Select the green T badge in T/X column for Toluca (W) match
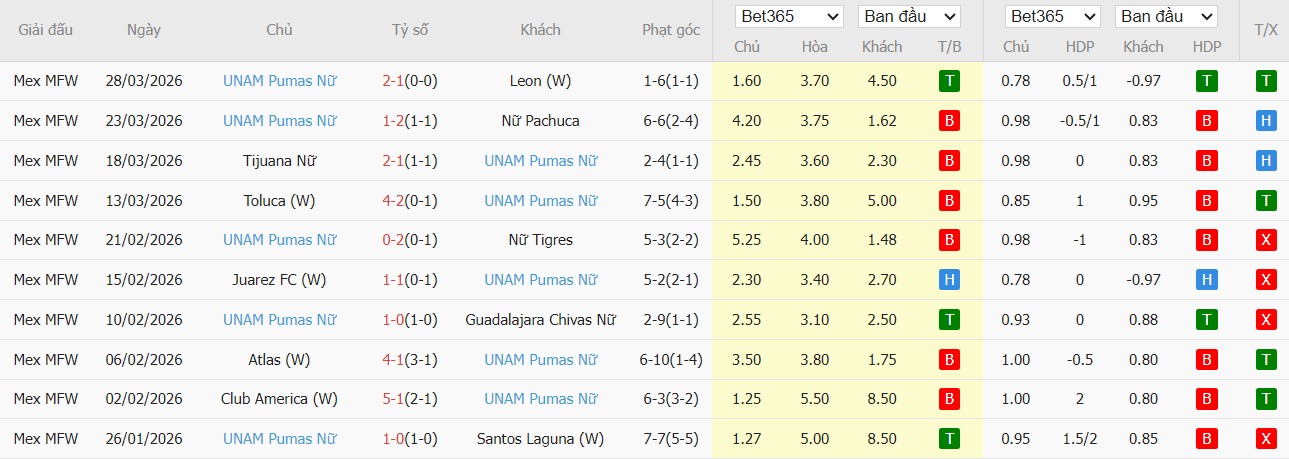Viewport: 1289px width, 459px height. 1266,201
